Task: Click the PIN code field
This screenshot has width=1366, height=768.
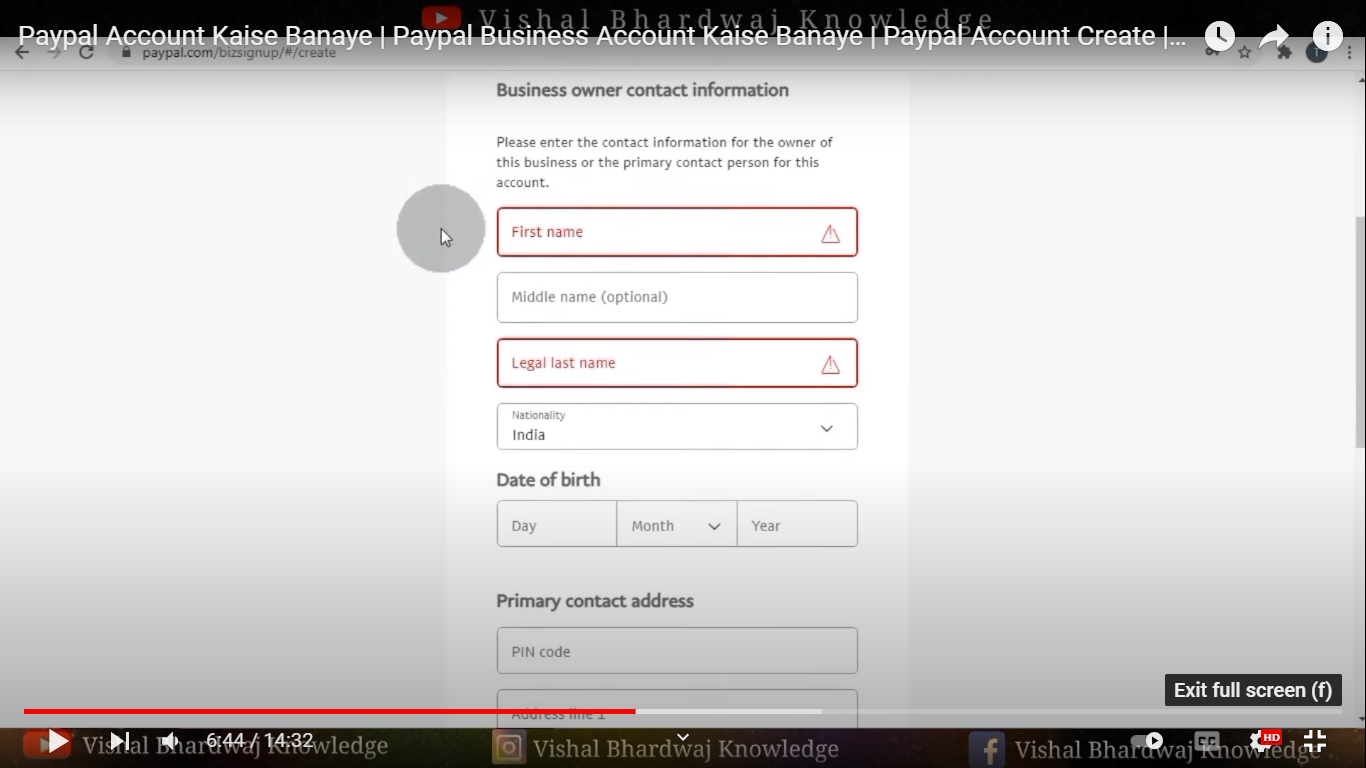Action: (x=677, y=651)
